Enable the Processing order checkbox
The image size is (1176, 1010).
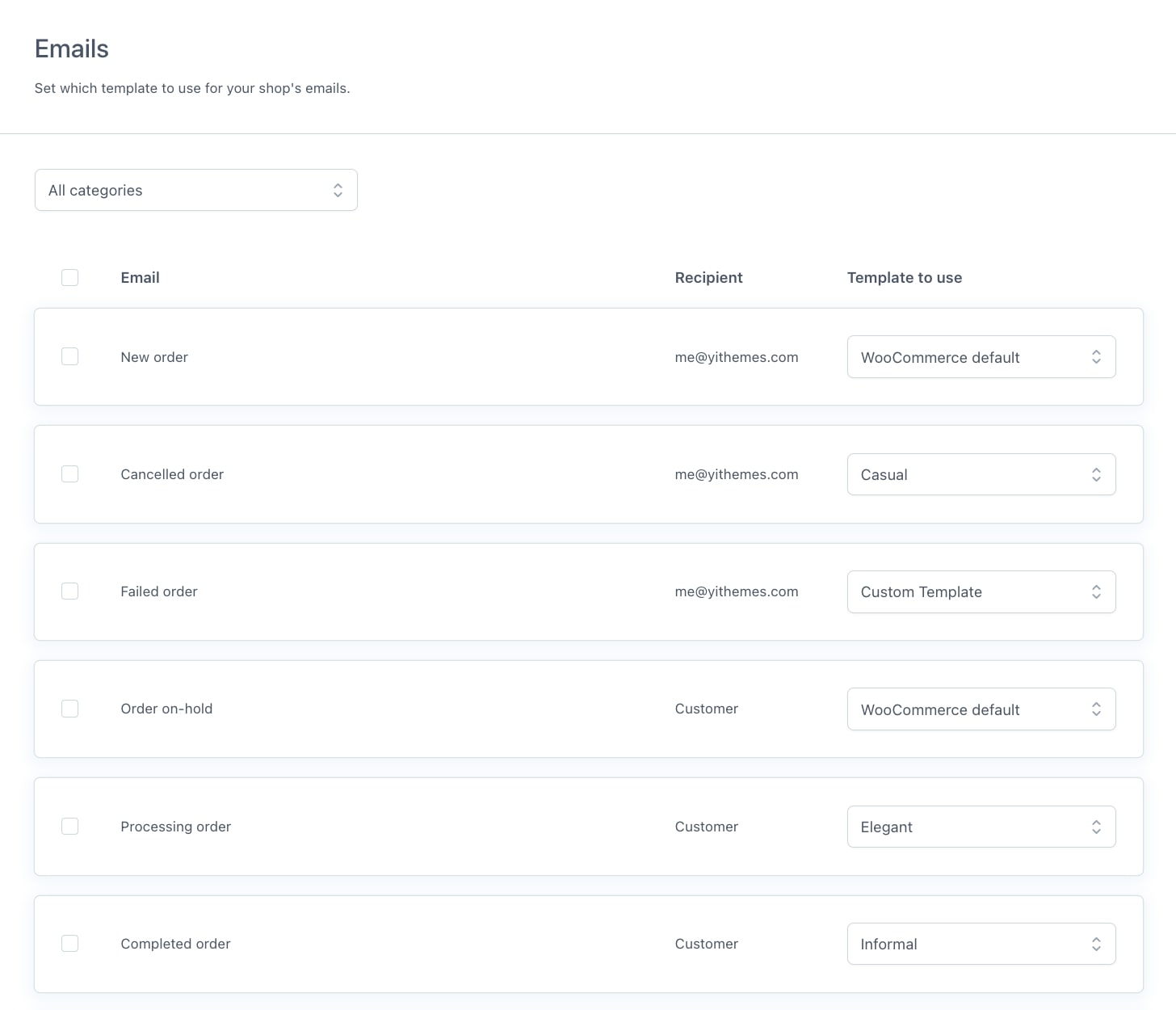(70, 827)
